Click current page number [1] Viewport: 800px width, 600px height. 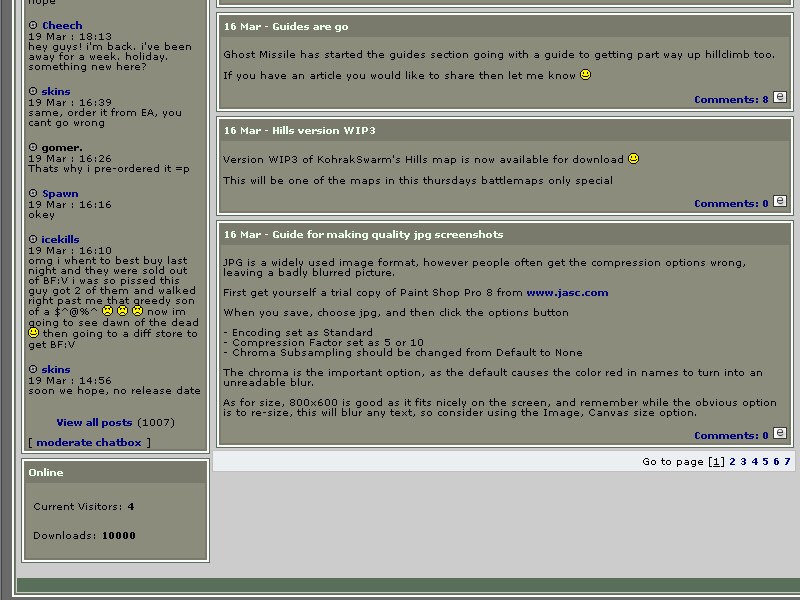(x=716, y=462)
